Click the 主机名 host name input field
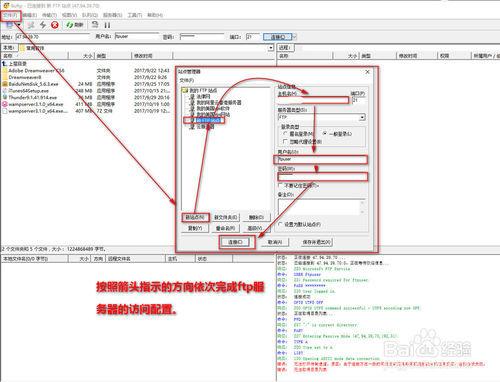Image resolution: width=500 pixels, height=382 pixels. click(313, 100)
